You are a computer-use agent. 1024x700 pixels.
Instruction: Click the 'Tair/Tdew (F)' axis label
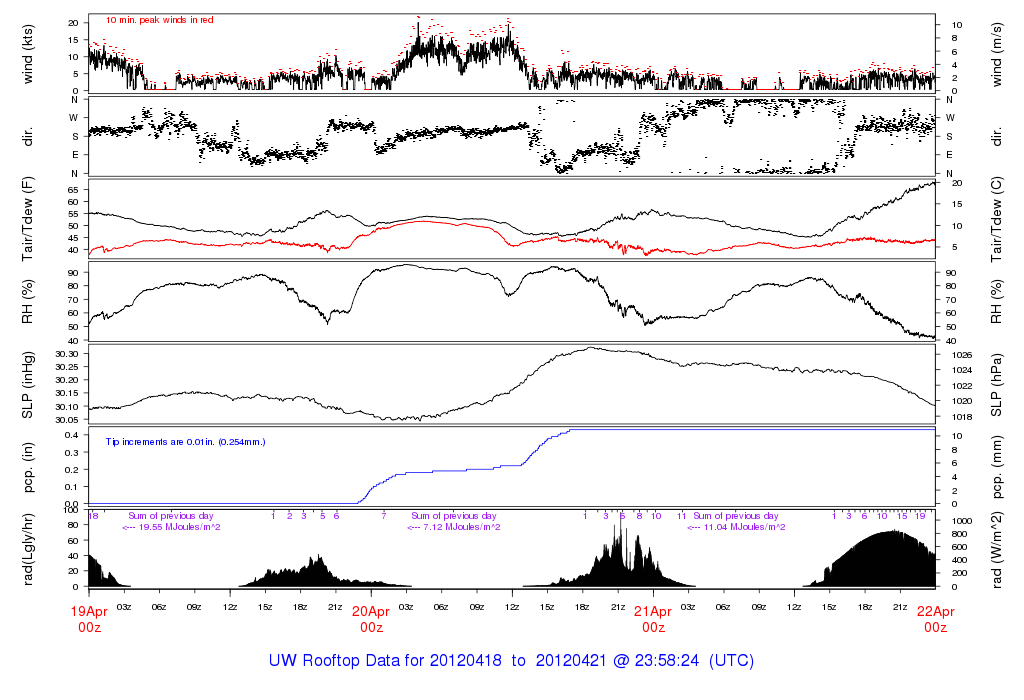[27, 219]
